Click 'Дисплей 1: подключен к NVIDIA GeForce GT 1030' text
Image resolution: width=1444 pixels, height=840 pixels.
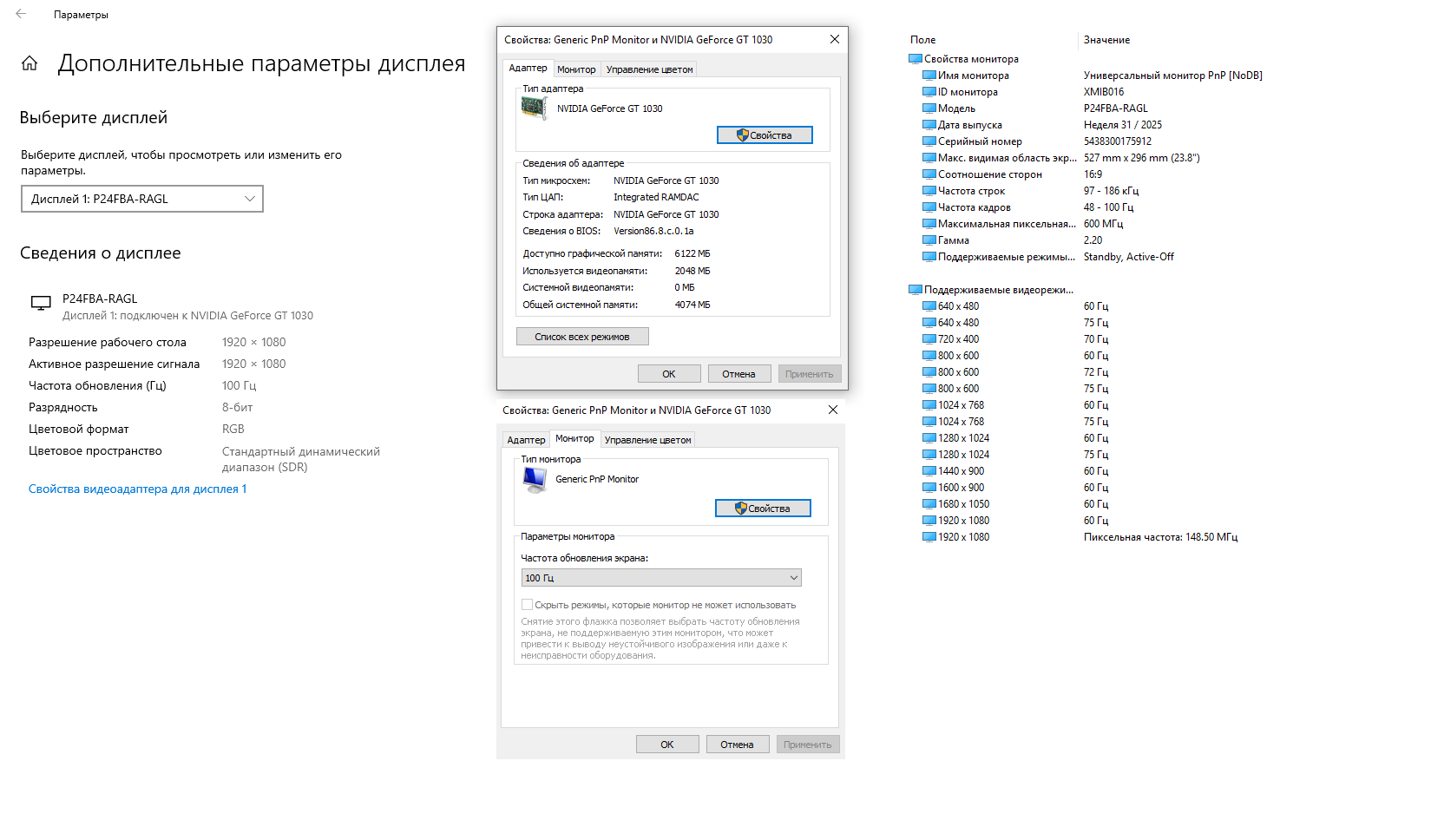(187, 316)
